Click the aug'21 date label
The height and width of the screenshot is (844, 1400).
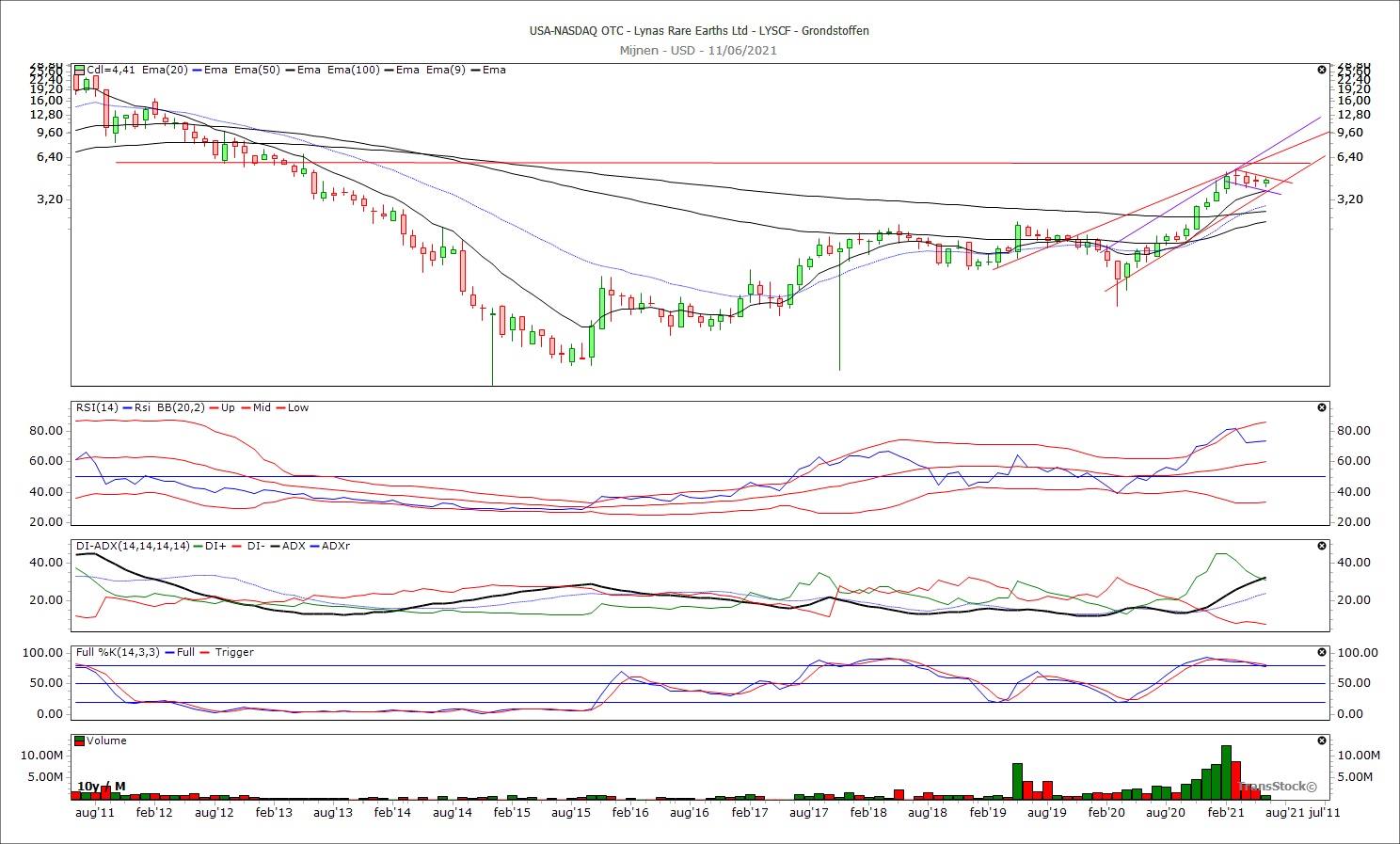click(x=1285, y=812)
